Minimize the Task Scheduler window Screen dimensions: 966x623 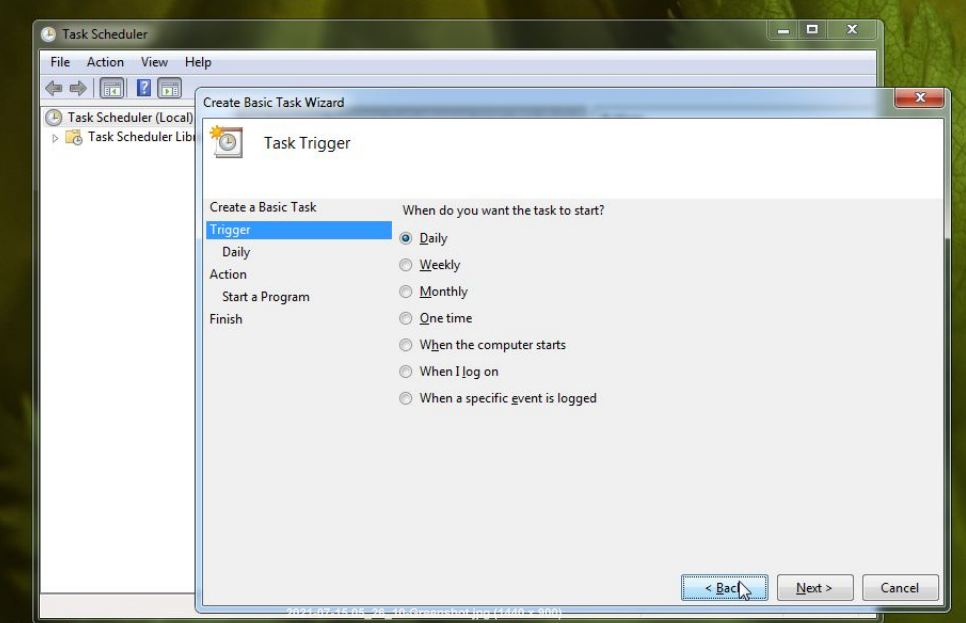[x=783, y=30]
